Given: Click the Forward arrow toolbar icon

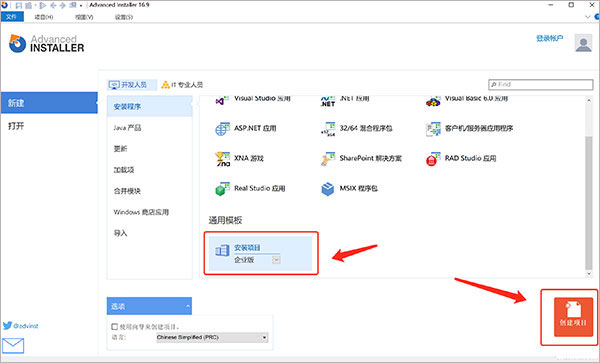Looking at the screenshot, I should (x=62, y=5).
